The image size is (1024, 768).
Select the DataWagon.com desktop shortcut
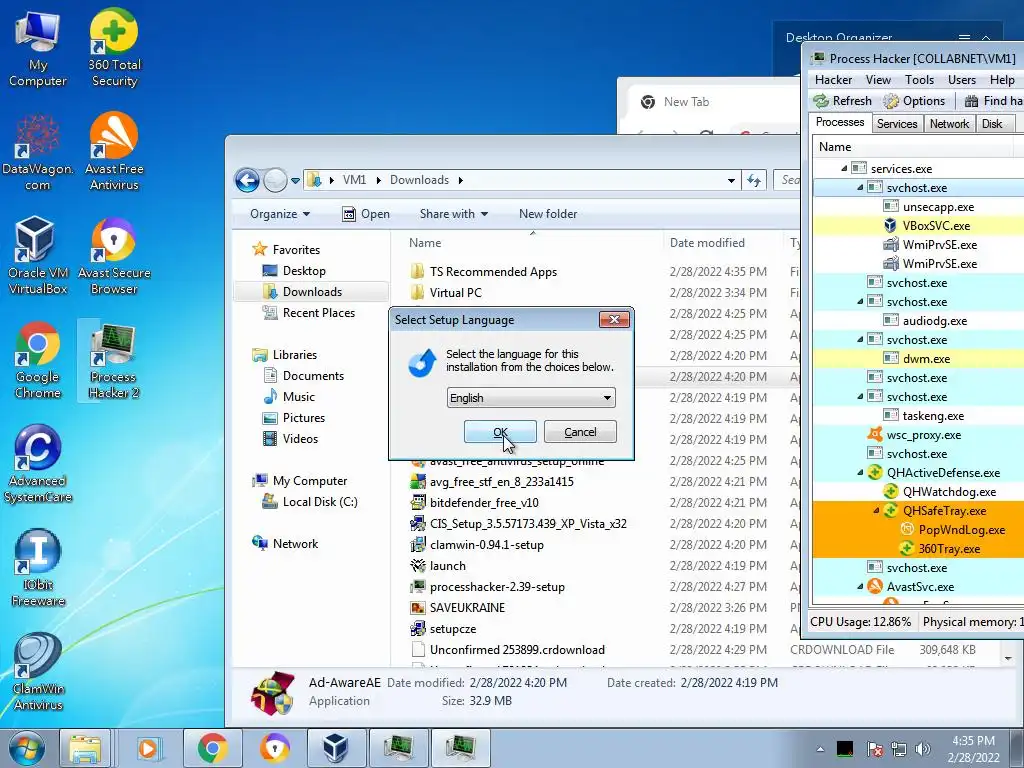(x=37, y=153)
